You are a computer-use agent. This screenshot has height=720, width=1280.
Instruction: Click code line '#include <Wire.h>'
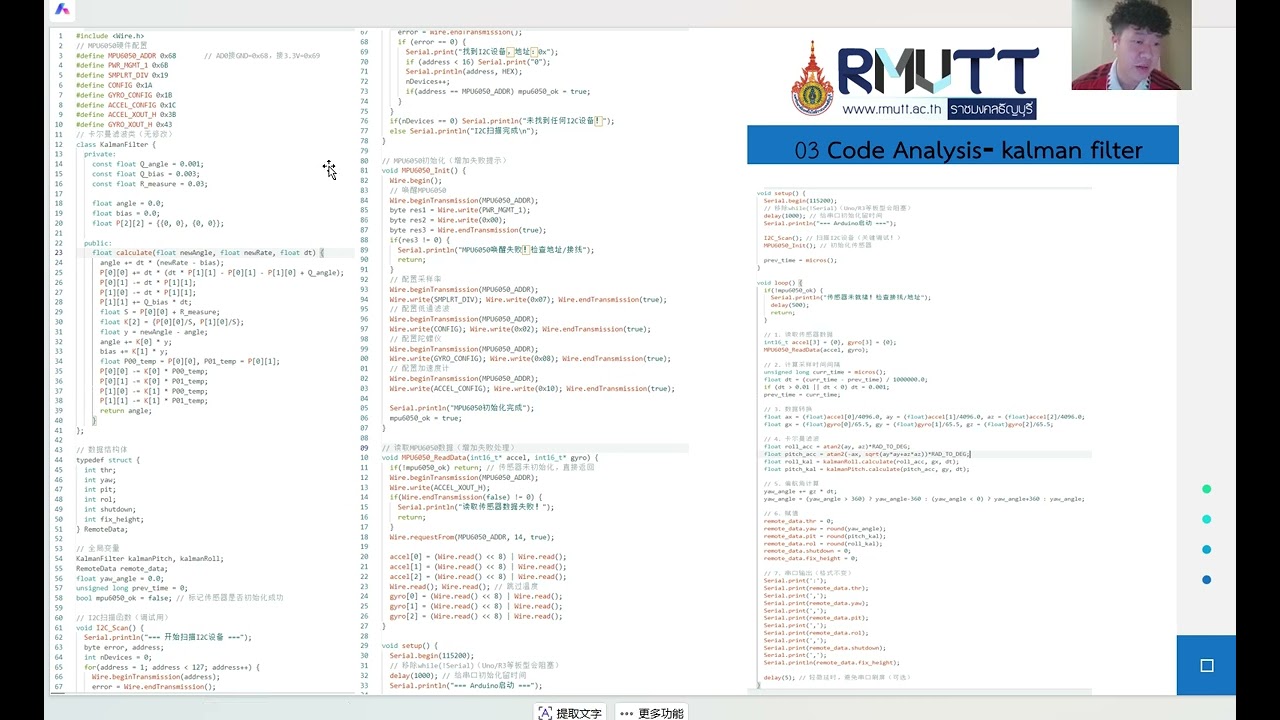pyautogui.click(x=109, y=36)
